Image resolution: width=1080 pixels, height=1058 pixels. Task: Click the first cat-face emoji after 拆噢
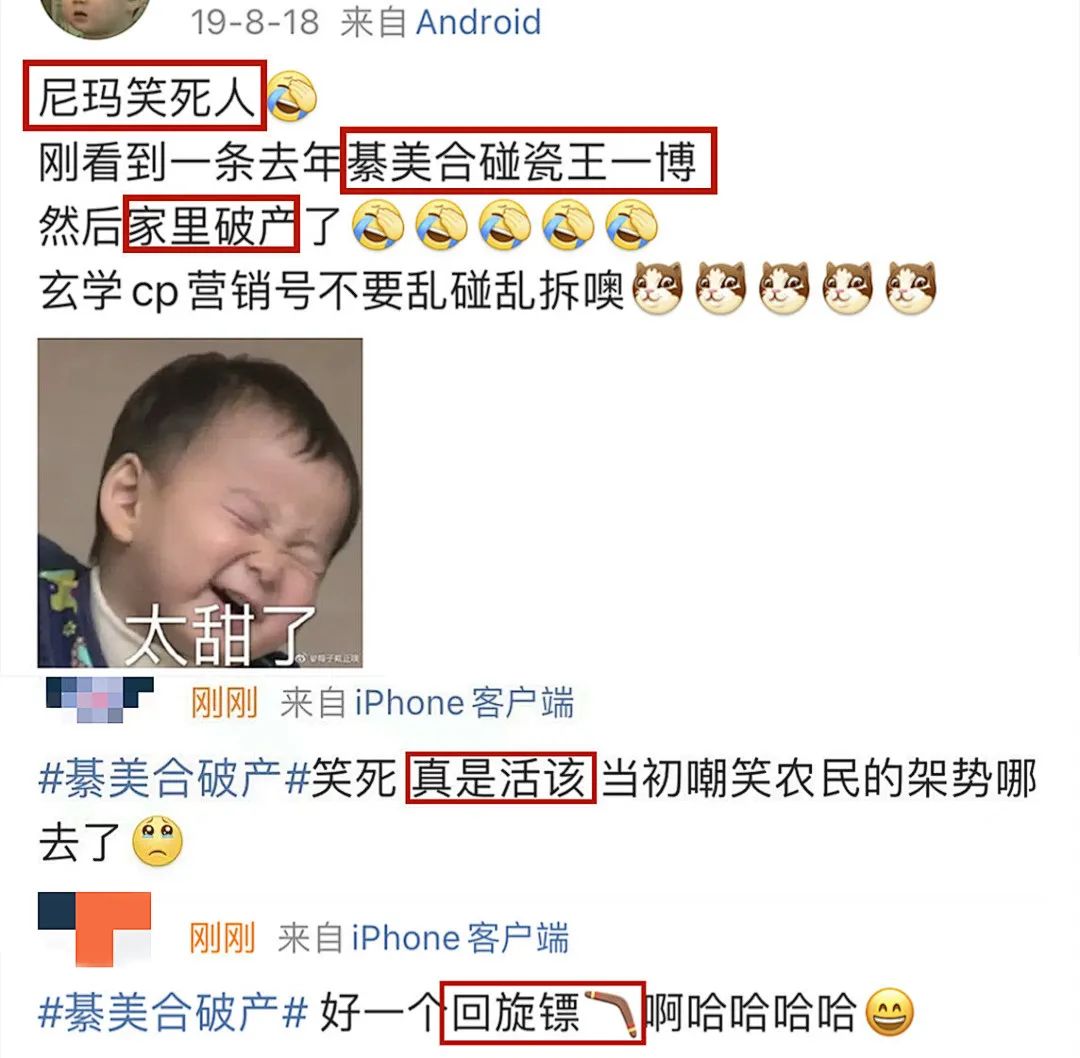click(x=658, y=288)
